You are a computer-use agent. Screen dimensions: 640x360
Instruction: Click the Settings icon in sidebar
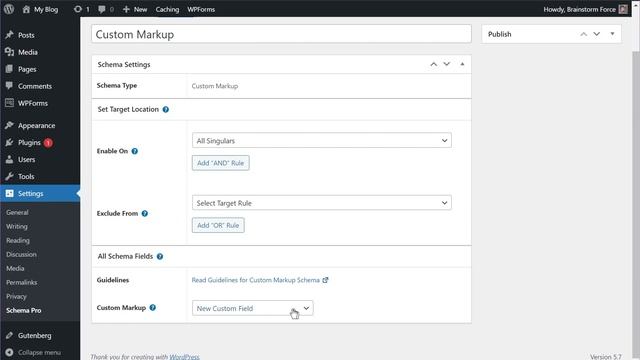[x=9, y=193]
